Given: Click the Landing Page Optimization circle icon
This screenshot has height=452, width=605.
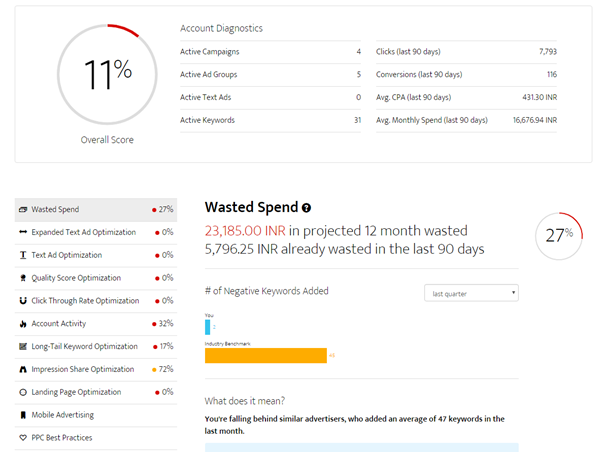Looking at the screenshot, I should 23,392.
